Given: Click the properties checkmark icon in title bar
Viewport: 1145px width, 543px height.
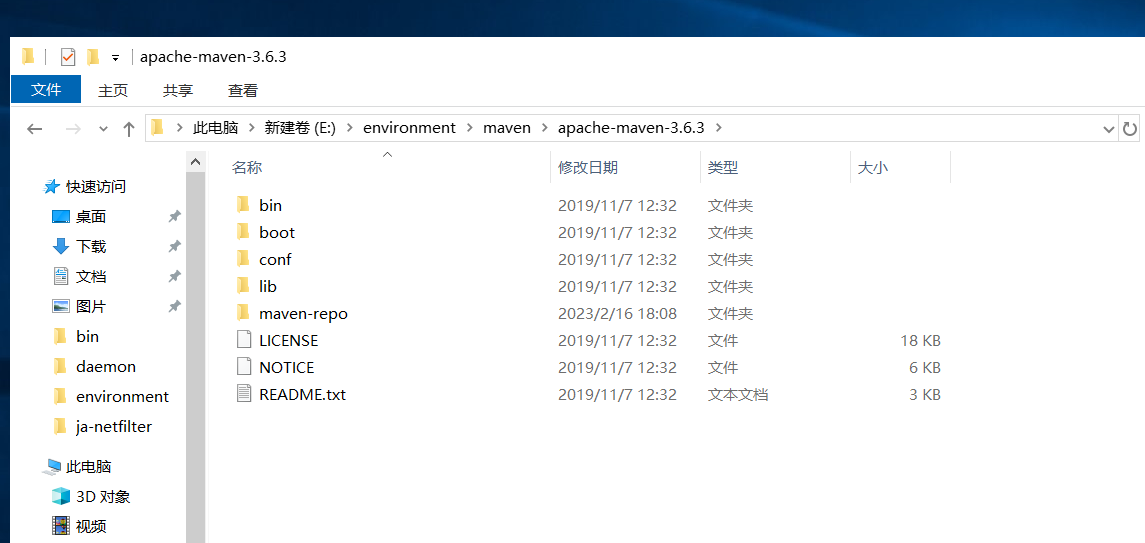Looking at the screenshot, I should tap(68, 57).
